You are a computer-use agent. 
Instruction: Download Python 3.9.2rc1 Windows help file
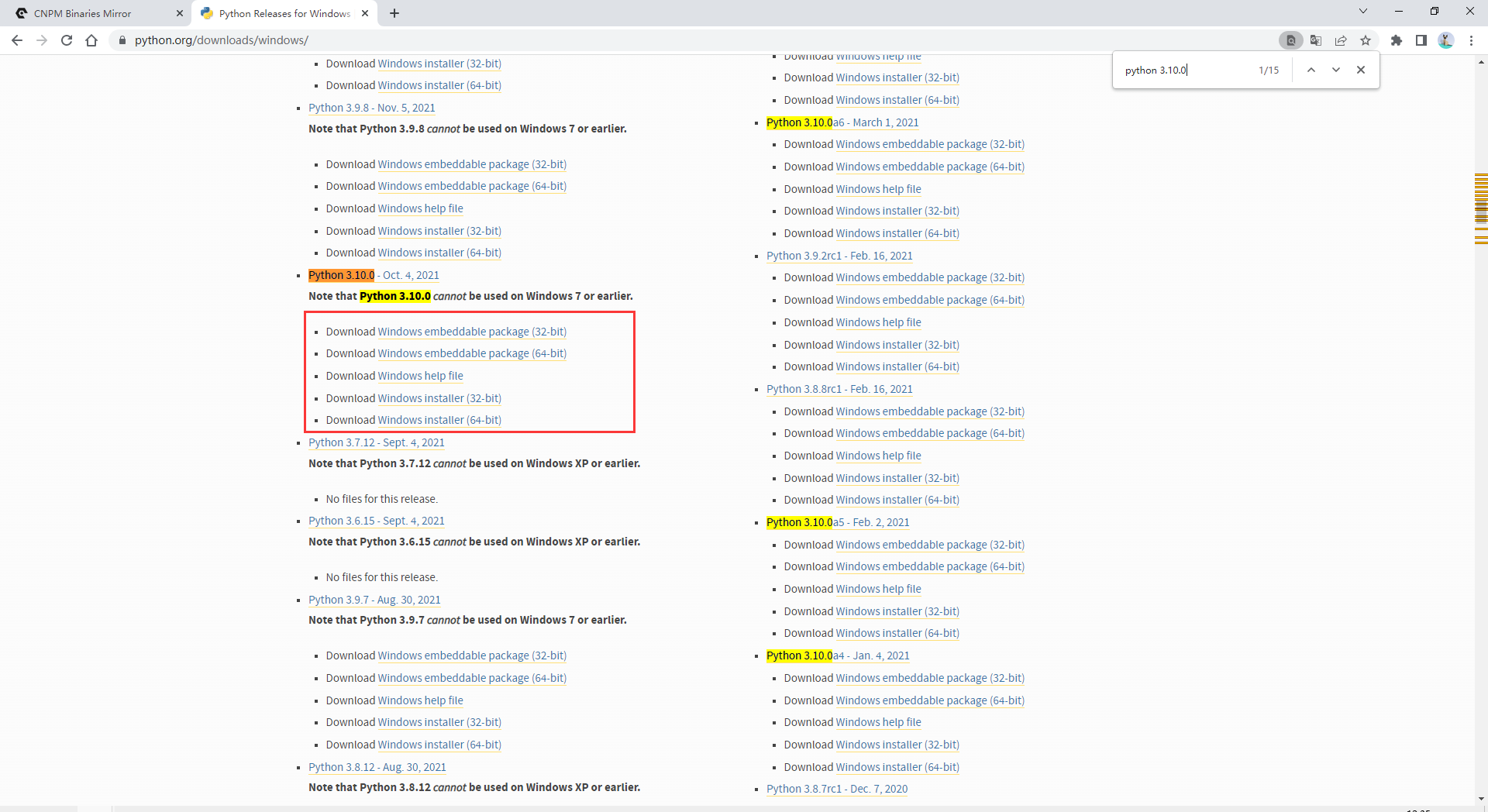coord(878,322)
